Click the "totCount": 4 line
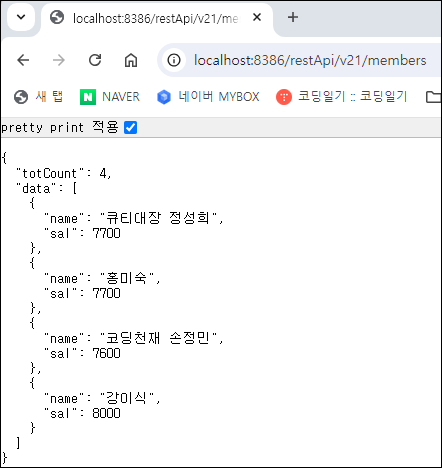 click(x=64, y=173)
